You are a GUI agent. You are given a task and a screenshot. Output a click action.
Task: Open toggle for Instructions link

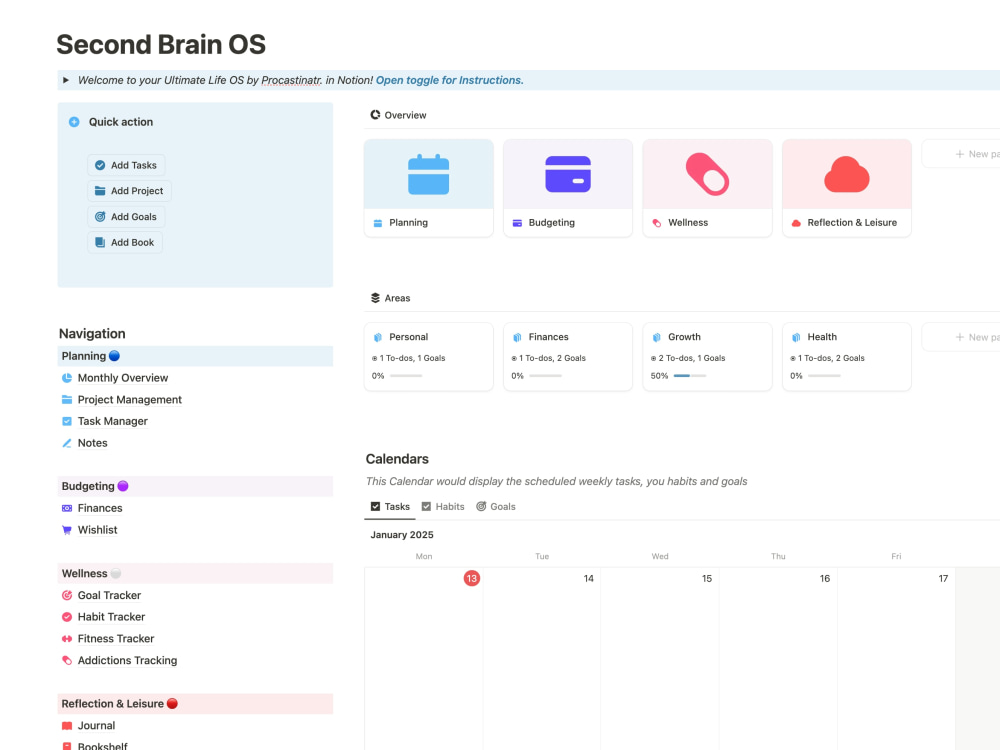[x=450, y=80]
